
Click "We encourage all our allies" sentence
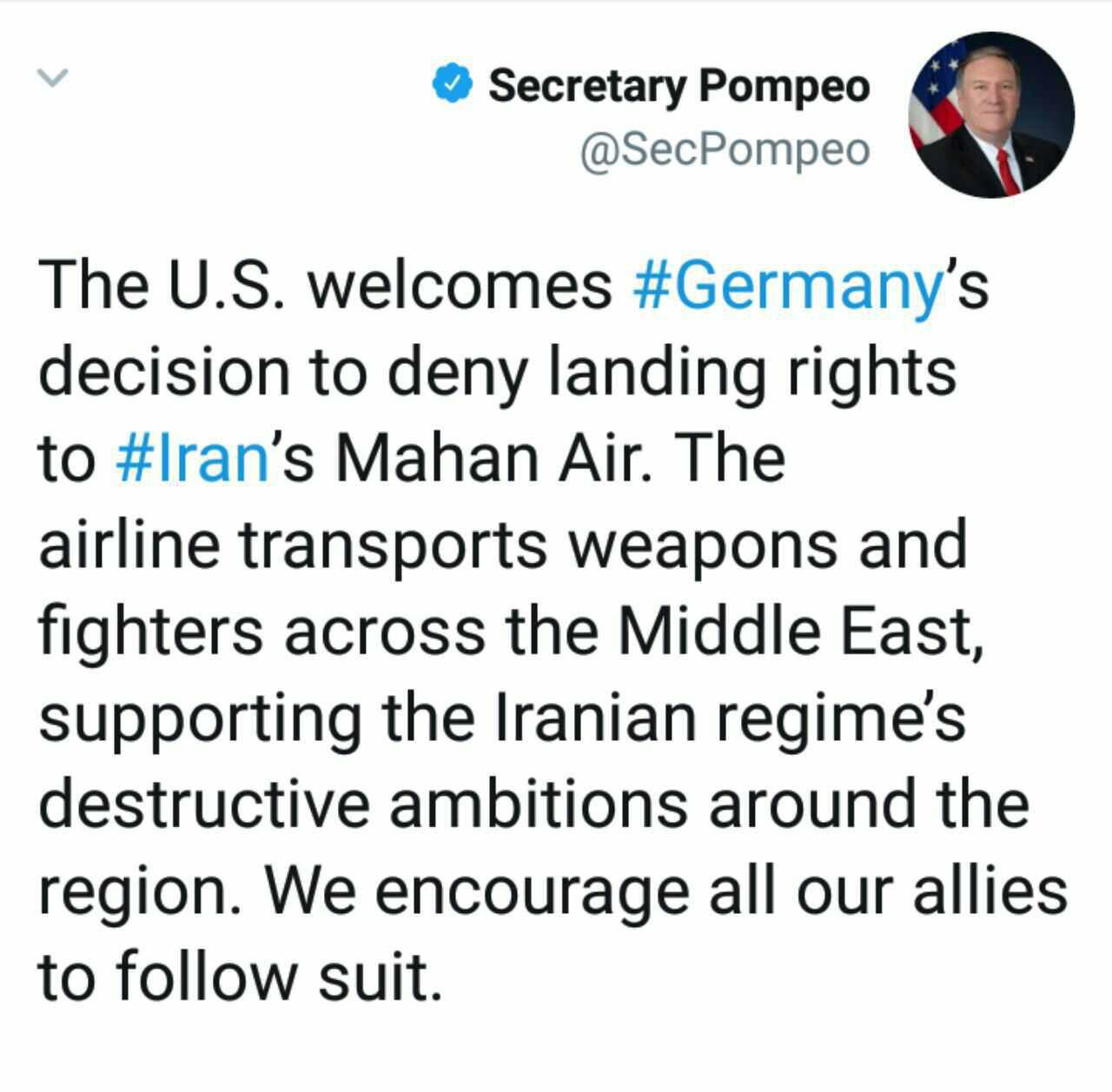pyautogui.click(x=665, y=890)
